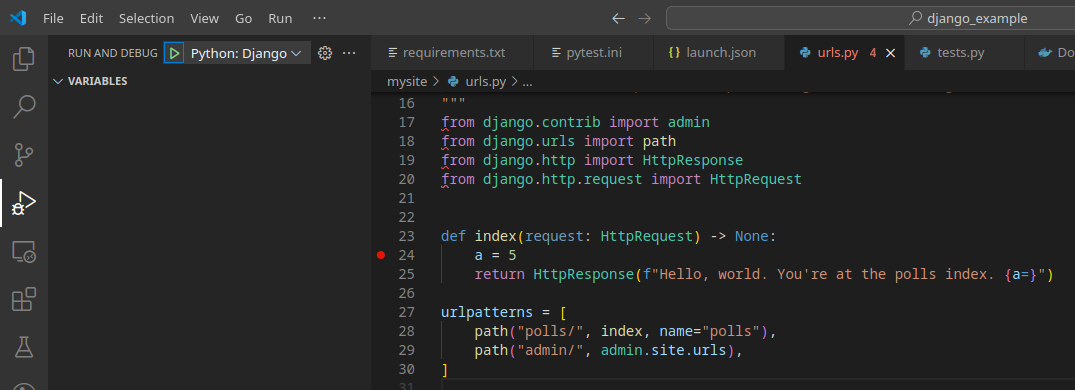Open launch.json via the gear icon
The height and width of the screenshot is (390, 1075).
click(x=325, y=53)
